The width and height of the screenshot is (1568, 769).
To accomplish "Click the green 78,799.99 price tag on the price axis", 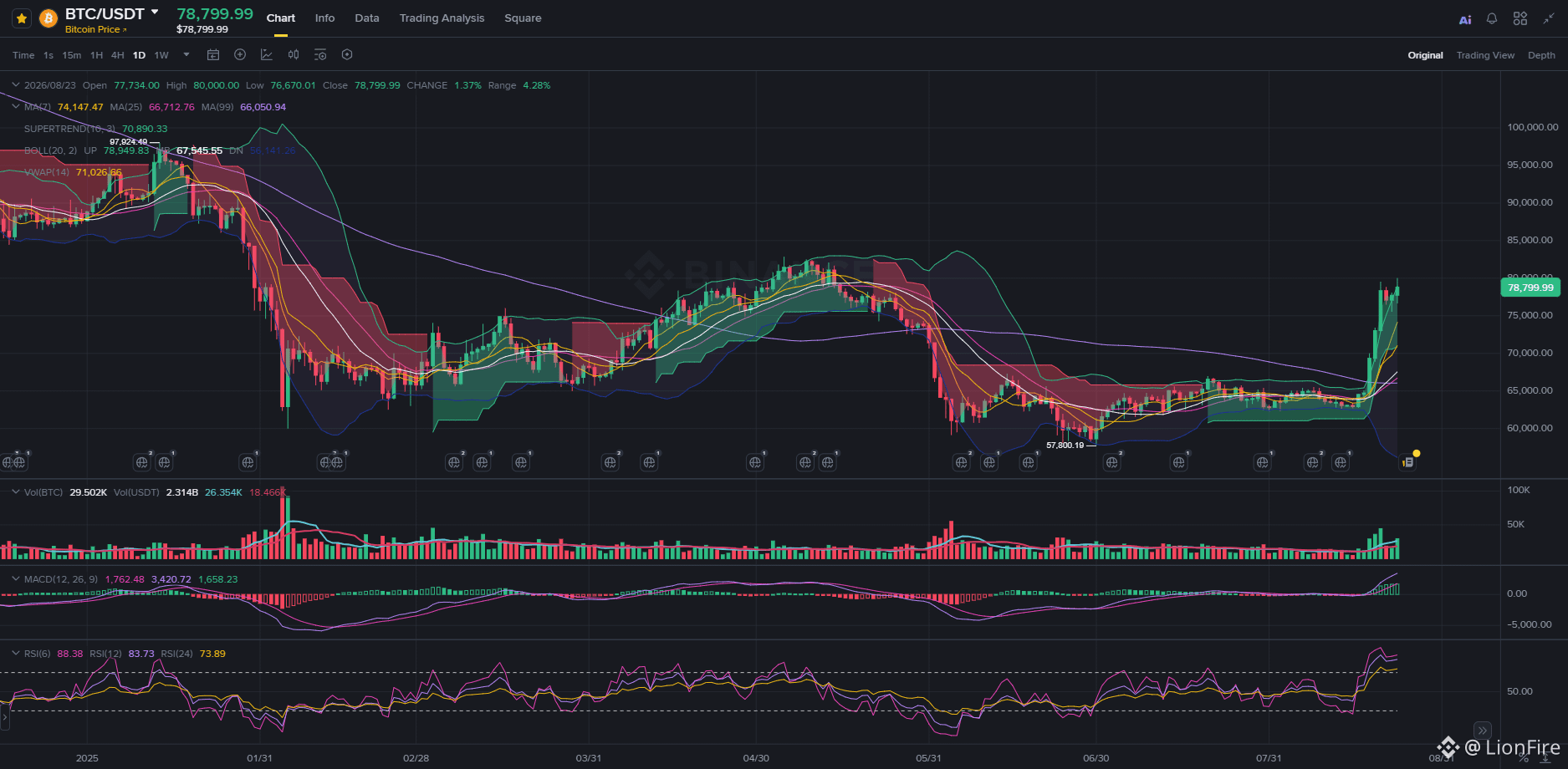I will 1530,288.
